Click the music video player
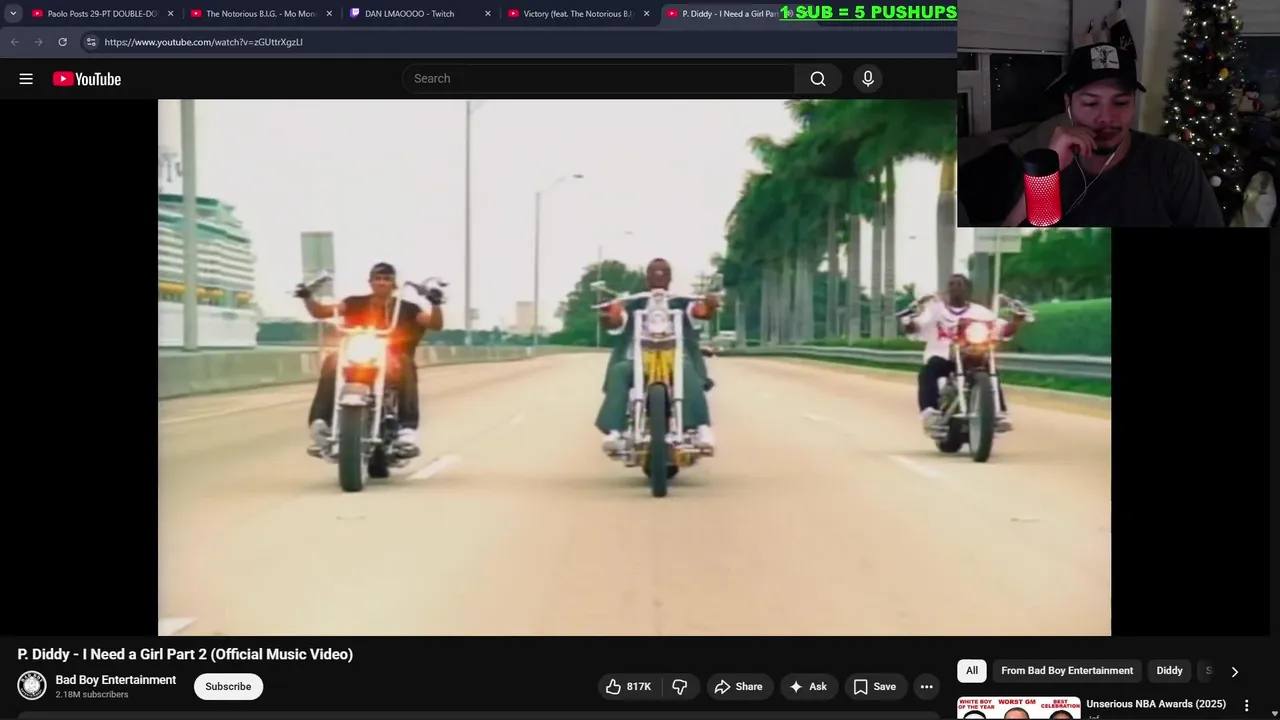This screenshot has width=1280, height=720. [x=634, y=367]
